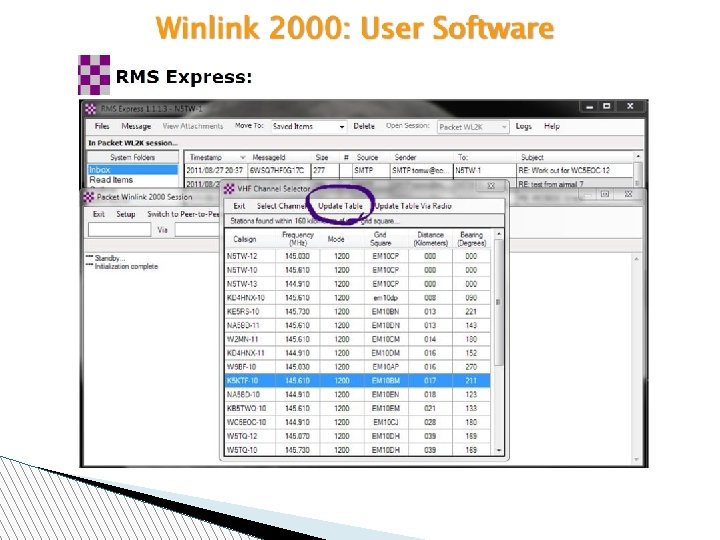Select the KD4HNX-11 station row

358,353
